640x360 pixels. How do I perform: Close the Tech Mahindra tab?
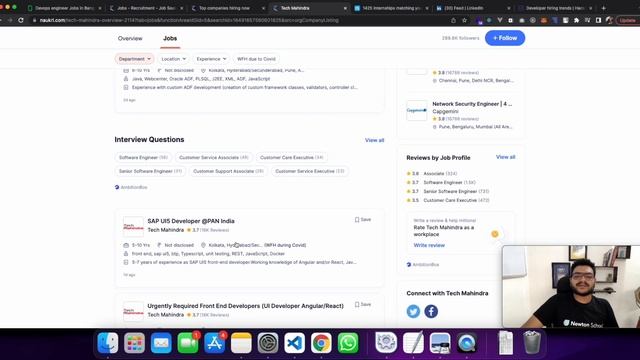click(345, 8)
